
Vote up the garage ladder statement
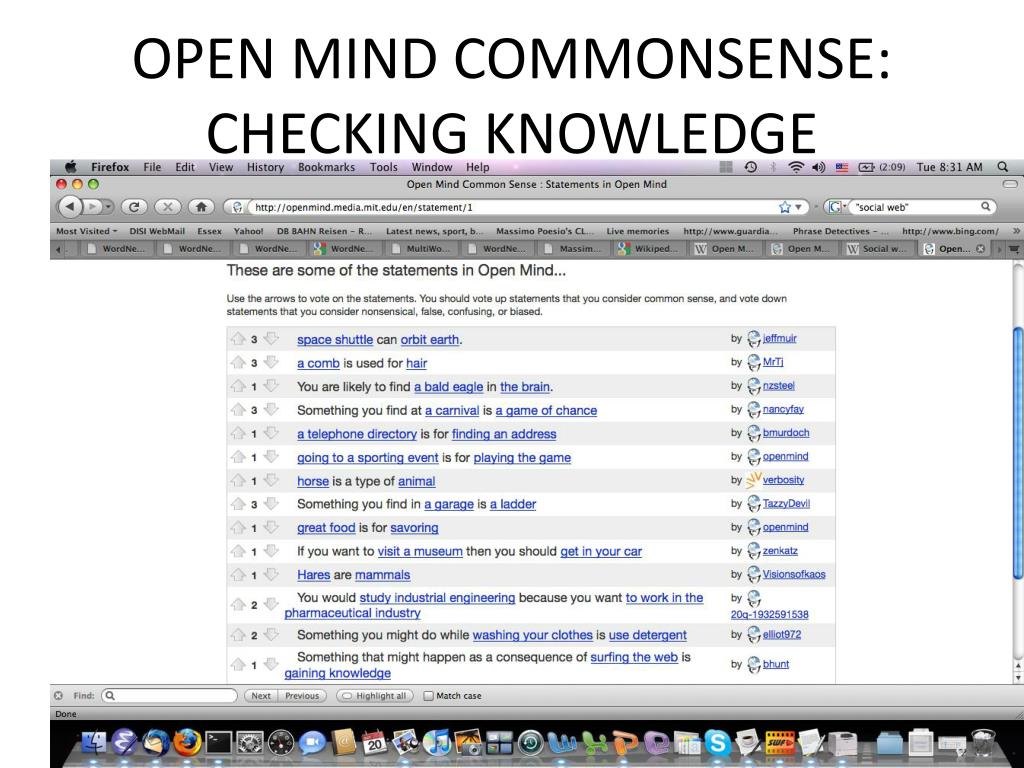238,504
